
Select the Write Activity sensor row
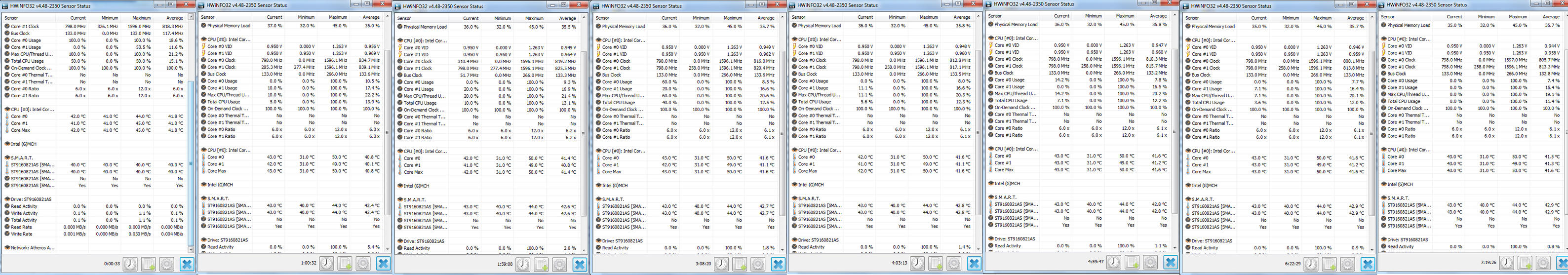[94, 213]
